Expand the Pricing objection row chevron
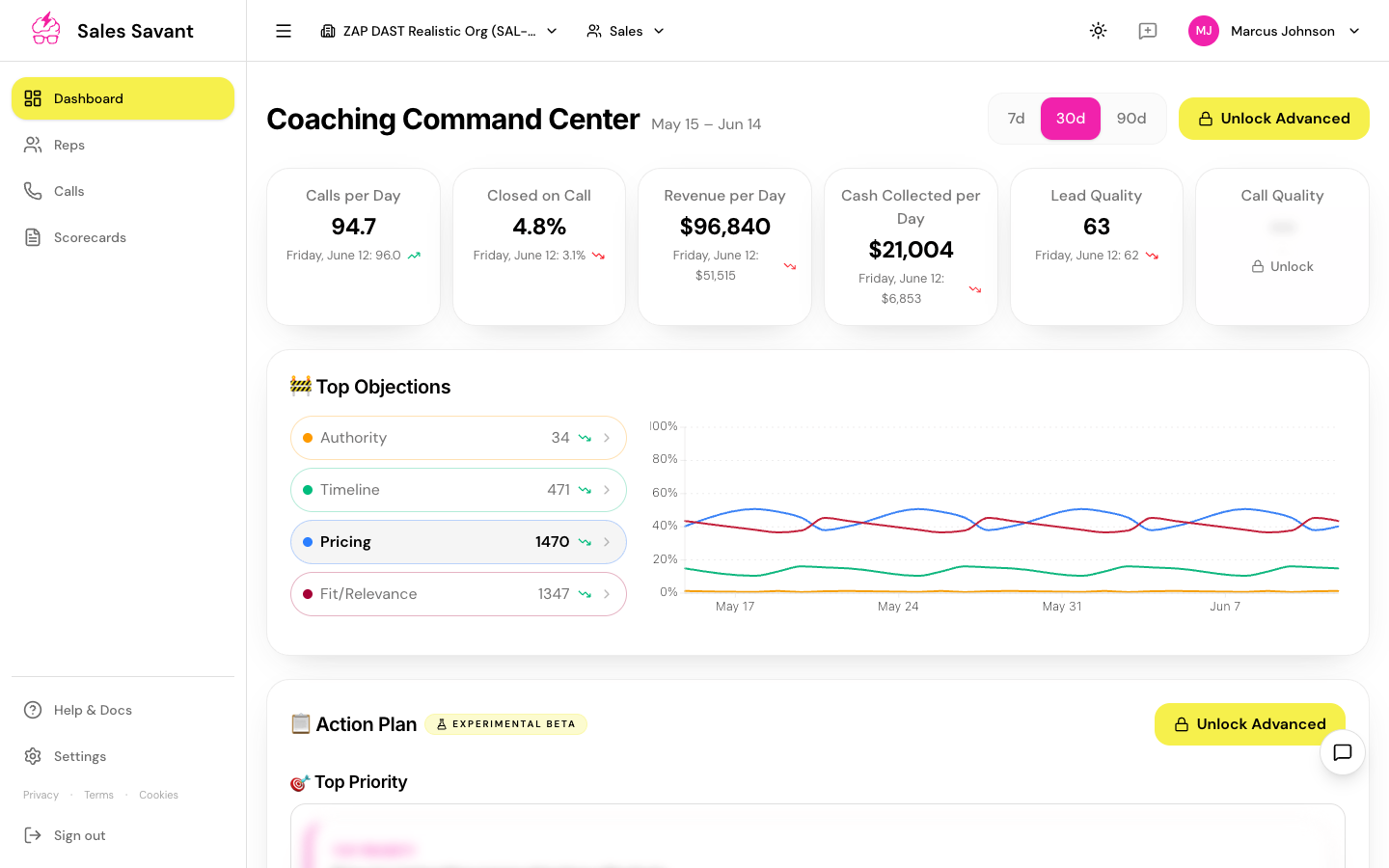The image size is (1389, 868). coord(607,542)
